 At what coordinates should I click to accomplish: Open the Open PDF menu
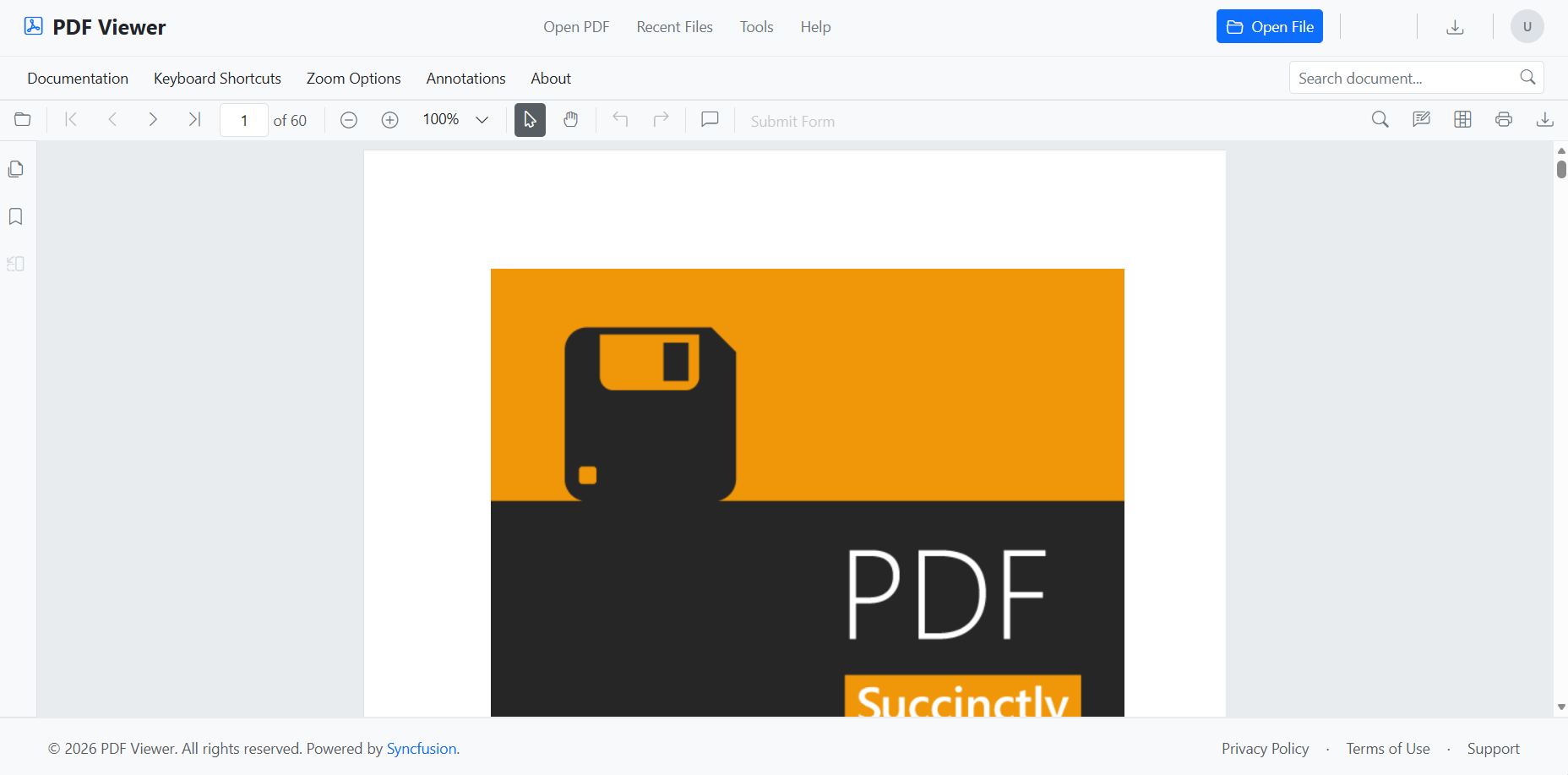(x=576, y=27)
